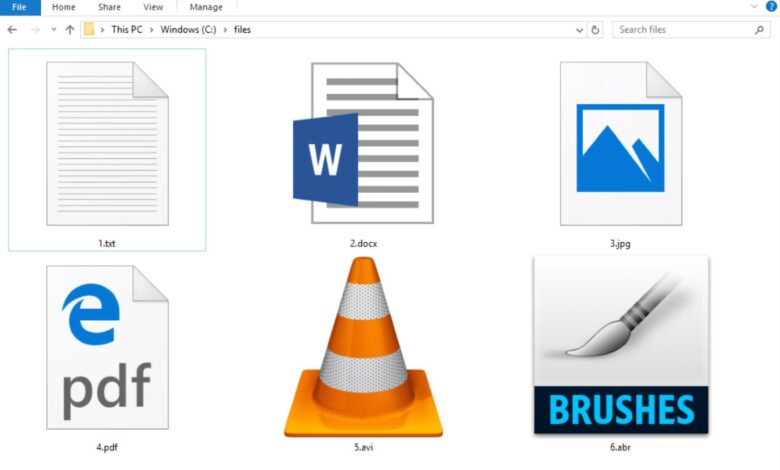780x470 pixels.
Task: Open Help with the question mark icon
Action: point(771,6)
